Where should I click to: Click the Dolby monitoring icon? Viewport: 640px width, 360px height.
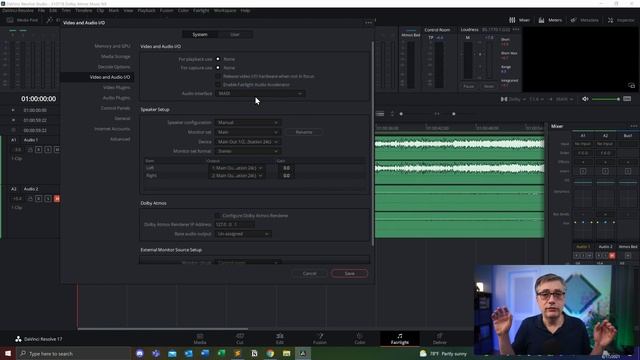point(504,99)
